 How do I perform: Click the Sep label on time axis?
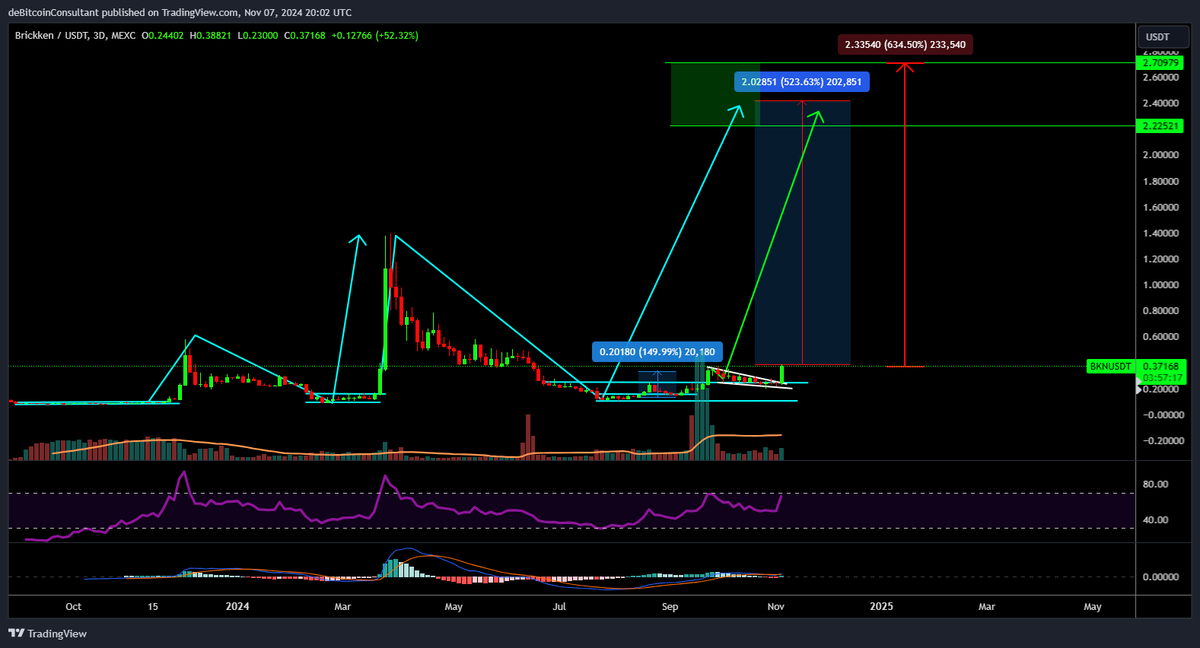[669, 606]
